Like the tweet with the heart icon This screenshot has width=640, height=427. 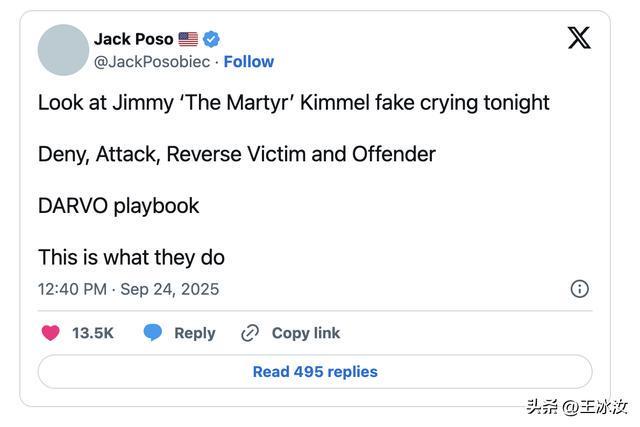(50, 333)
